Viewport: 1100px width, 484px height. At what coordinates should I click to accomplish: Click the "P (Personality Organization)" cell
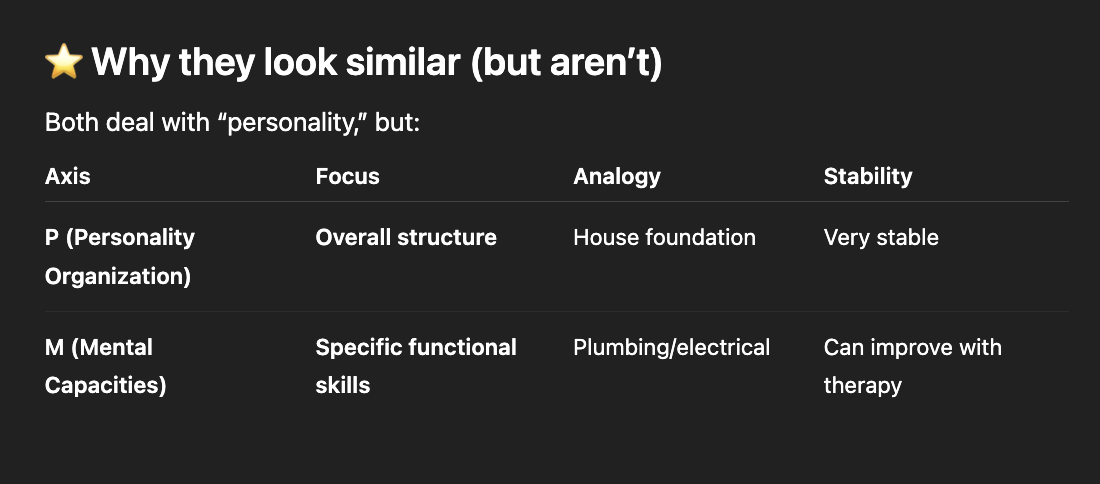[119, 256]
